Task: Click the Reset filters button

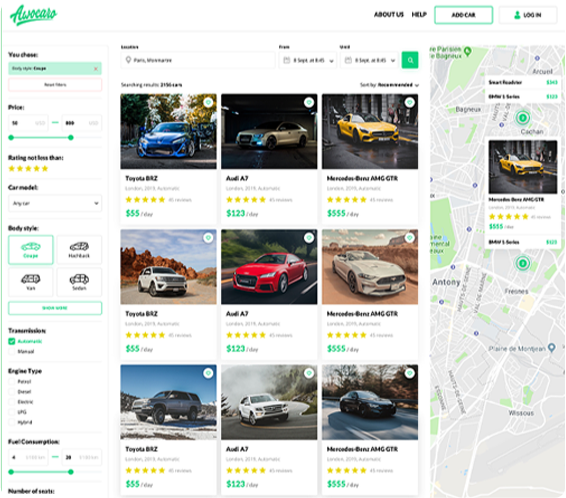Action: (55, 85)
